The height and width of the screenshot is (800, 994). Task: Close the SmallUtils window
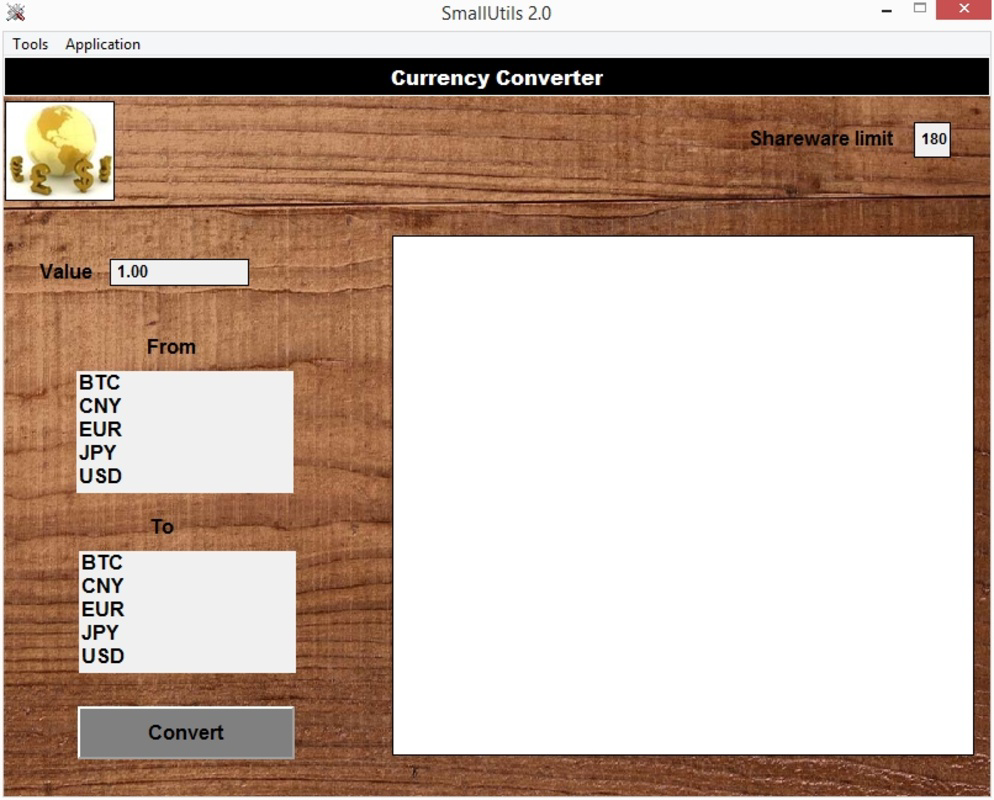[x=964, y=10]
